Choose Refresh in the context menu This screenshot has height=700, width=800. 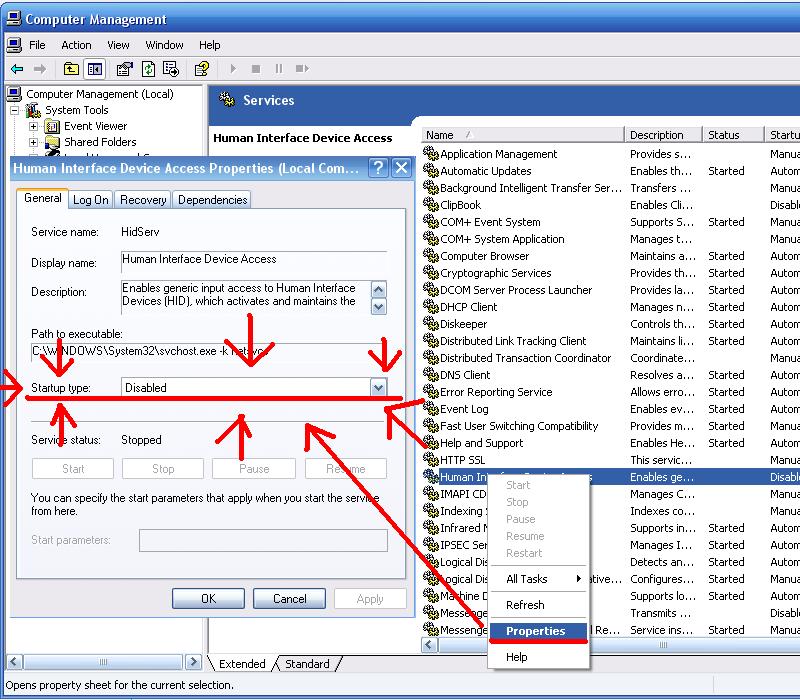point(537,605)
